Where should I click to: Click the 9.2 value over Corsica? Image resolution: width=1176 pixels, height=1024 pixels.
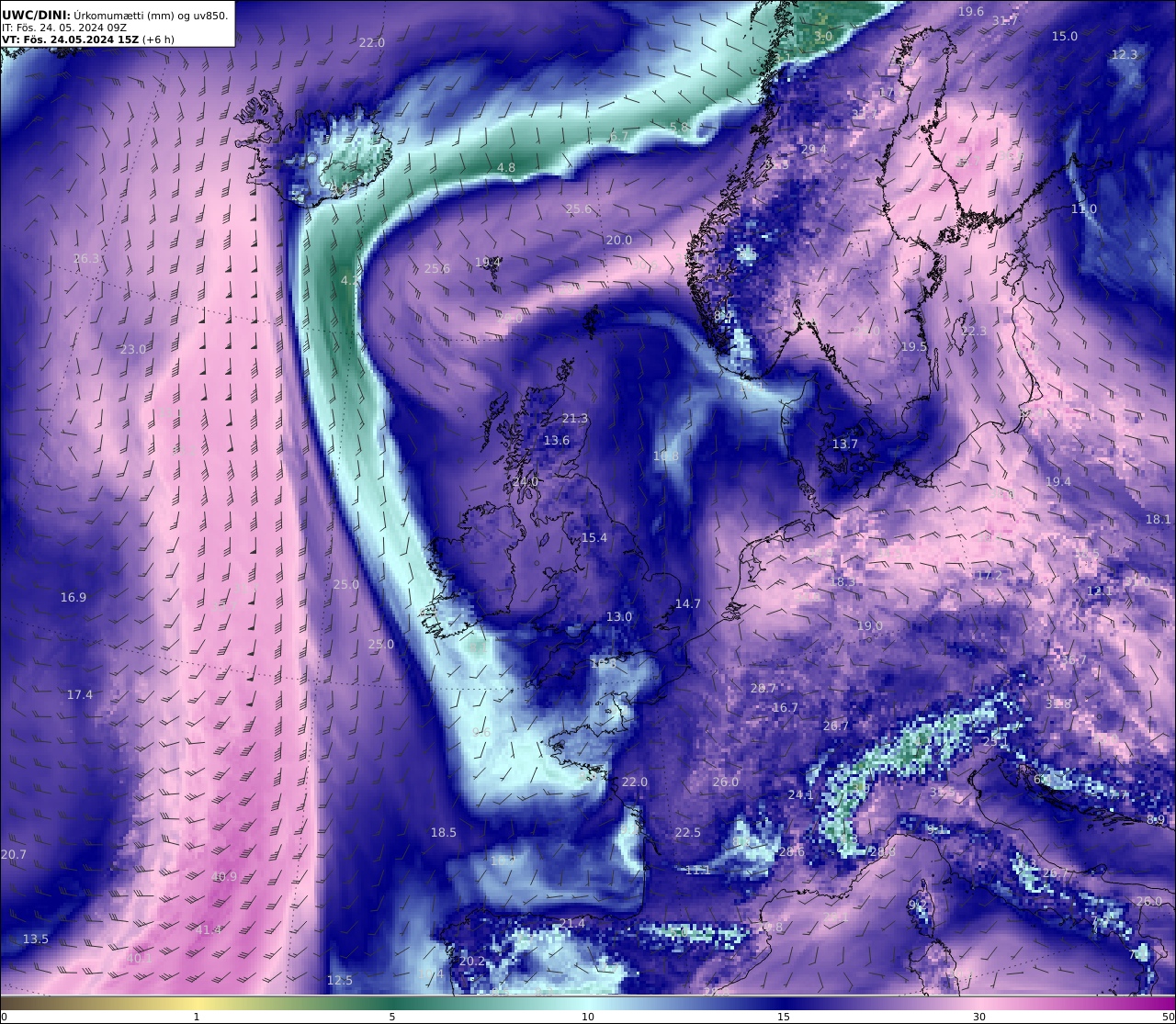coord(917,905)
